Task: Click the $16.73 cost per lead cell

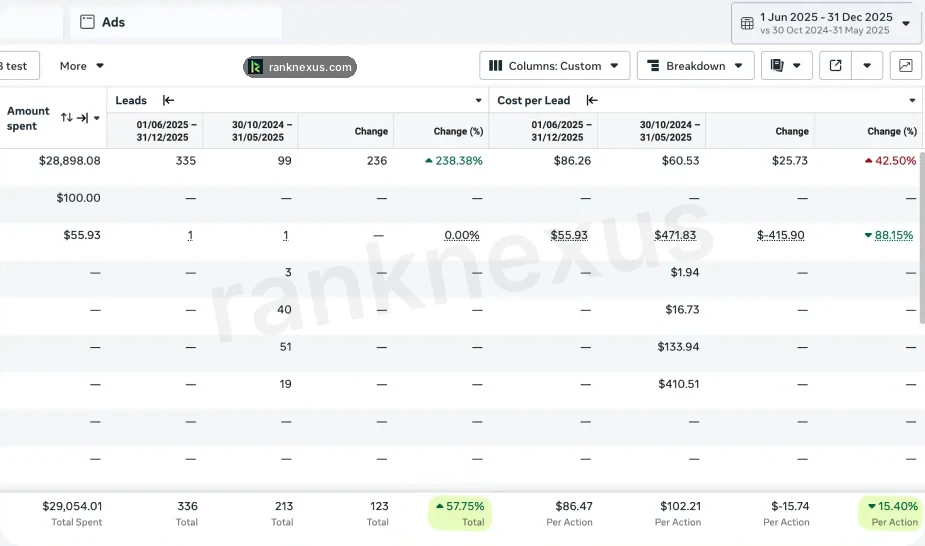Action: (x=682, y=310)
